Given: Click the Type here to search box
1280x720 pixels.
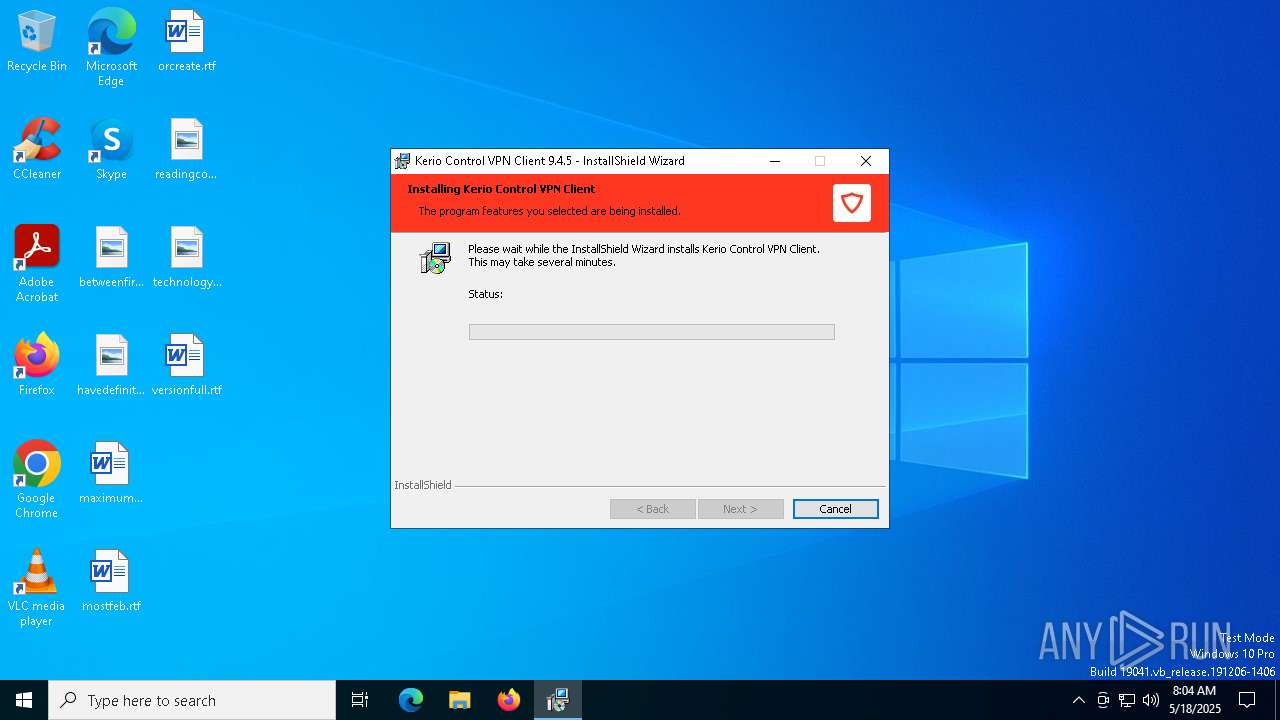Looking at the screenshot, I should [x=192, y=700].
